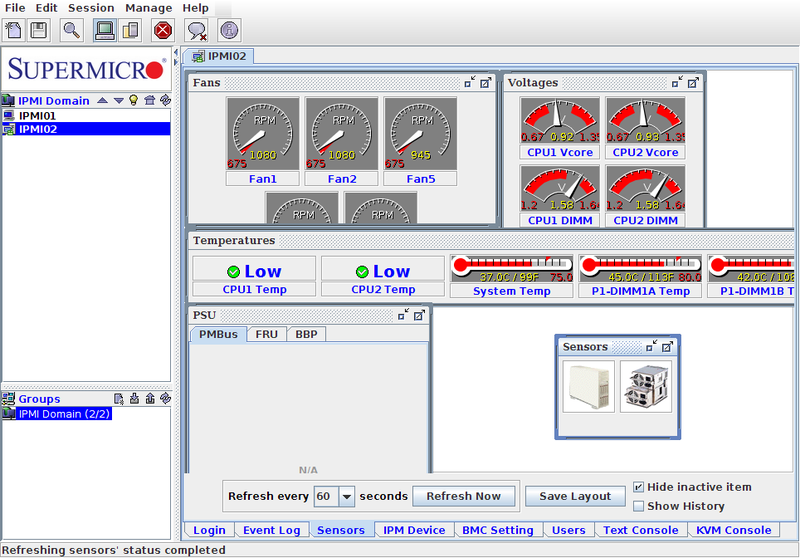Click the Groups import down-arrow icon

coord(134,398)
